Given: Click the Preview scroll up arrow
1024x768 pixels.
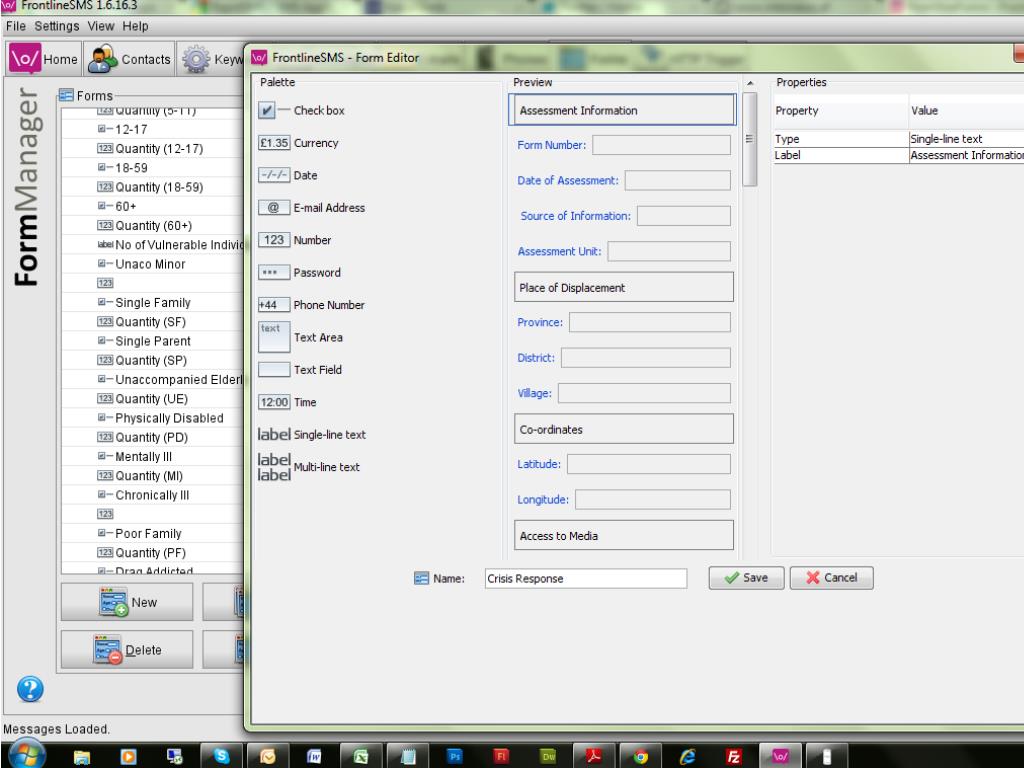Looking at the screenshot, I should point(750,83).
